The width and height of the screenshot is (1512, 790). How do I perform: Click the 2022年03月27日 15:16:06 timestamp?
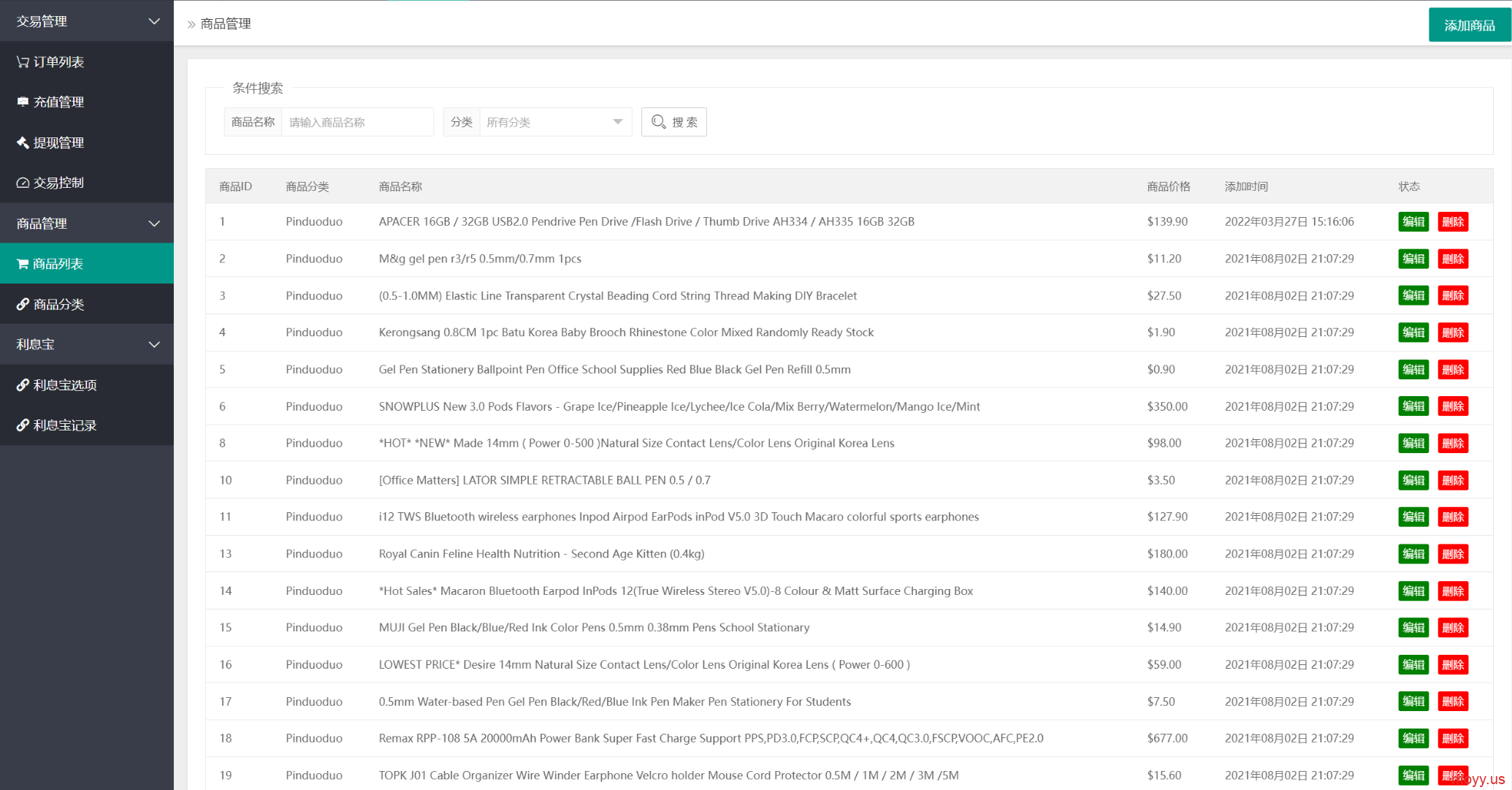[1289, 221]
